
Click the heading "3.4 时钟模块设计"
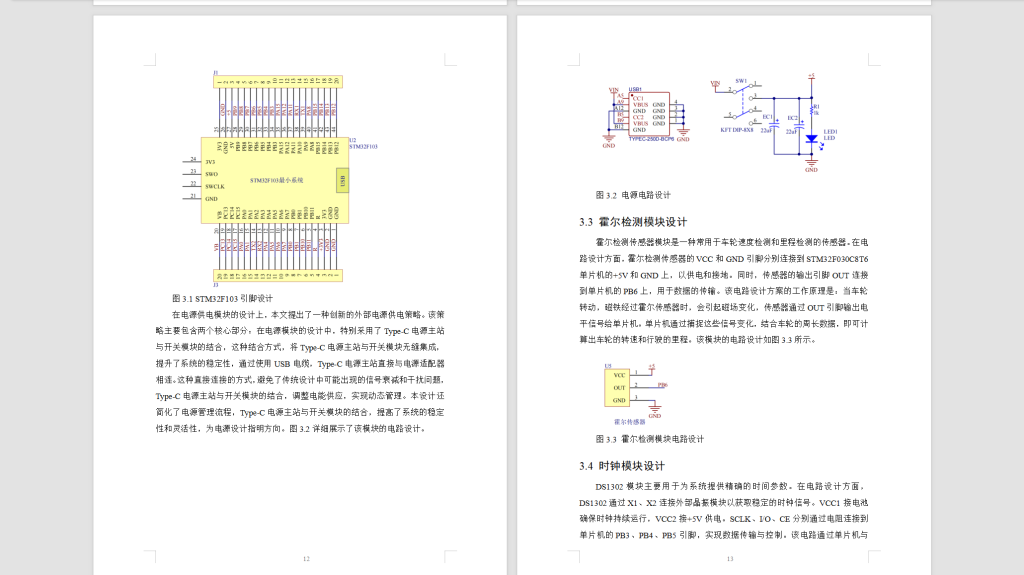[x=622, y=466]
